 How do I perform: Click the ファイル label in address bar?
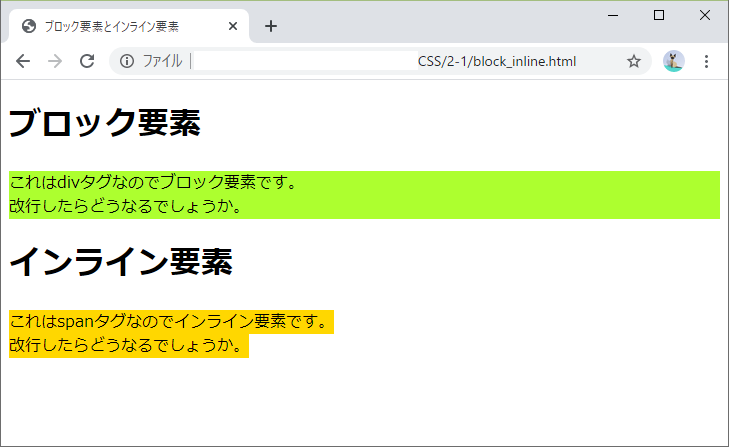tap(162, 61)
